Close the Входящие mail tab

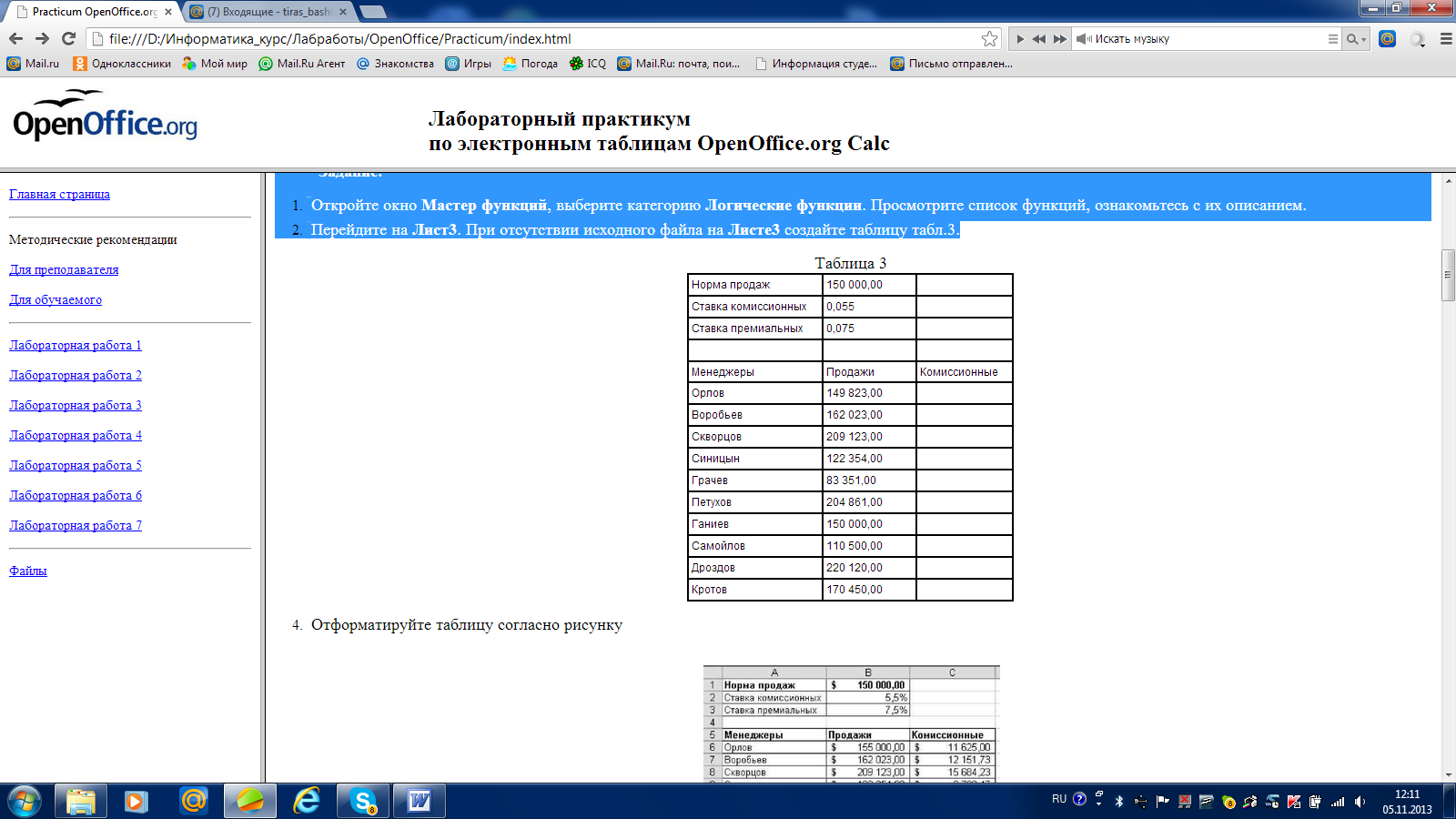tap(343, 12)
